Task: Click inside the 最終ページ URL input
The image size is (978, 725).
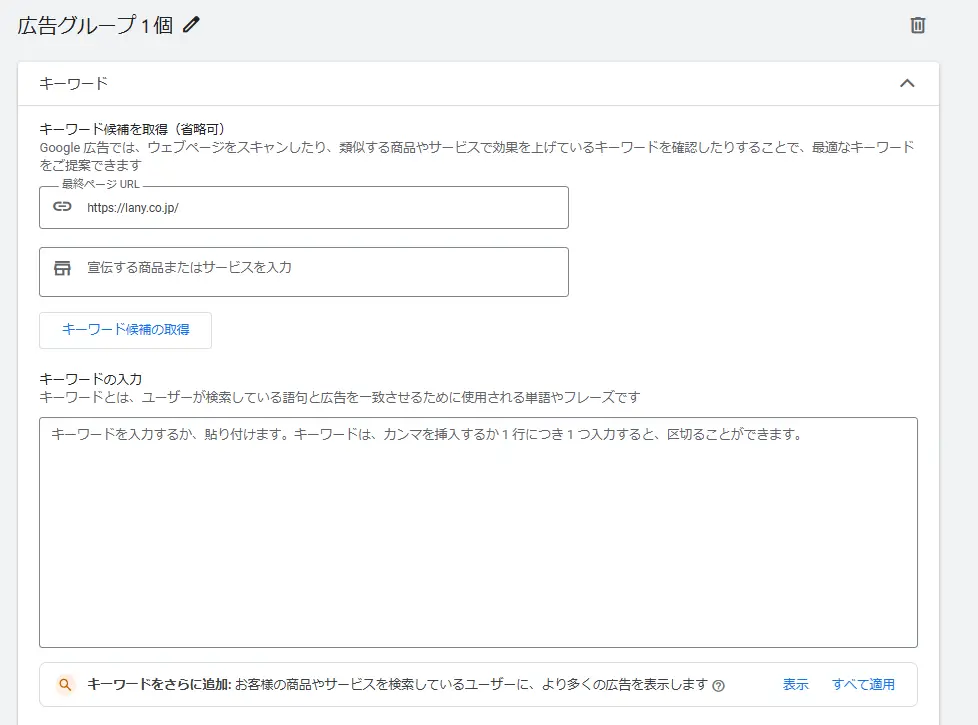Action: click(300, 208)
